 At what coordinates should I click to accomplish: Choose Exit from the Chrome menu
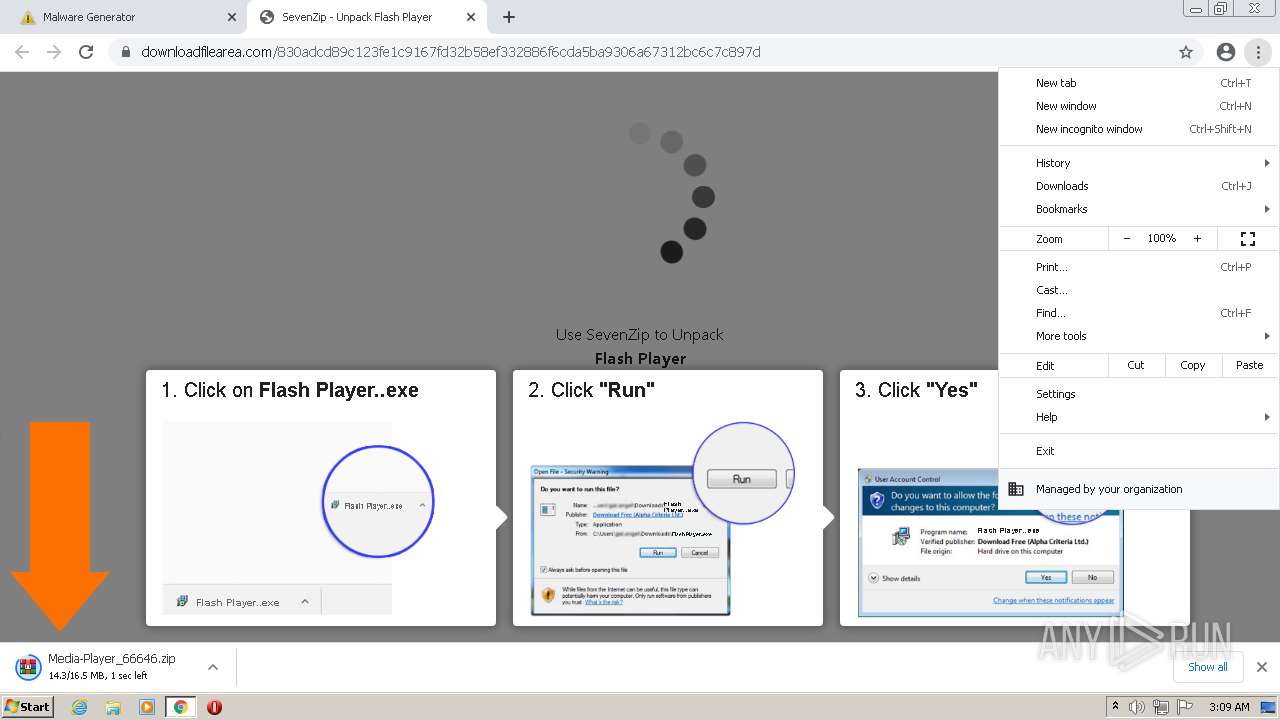(x=1138, y=451)
